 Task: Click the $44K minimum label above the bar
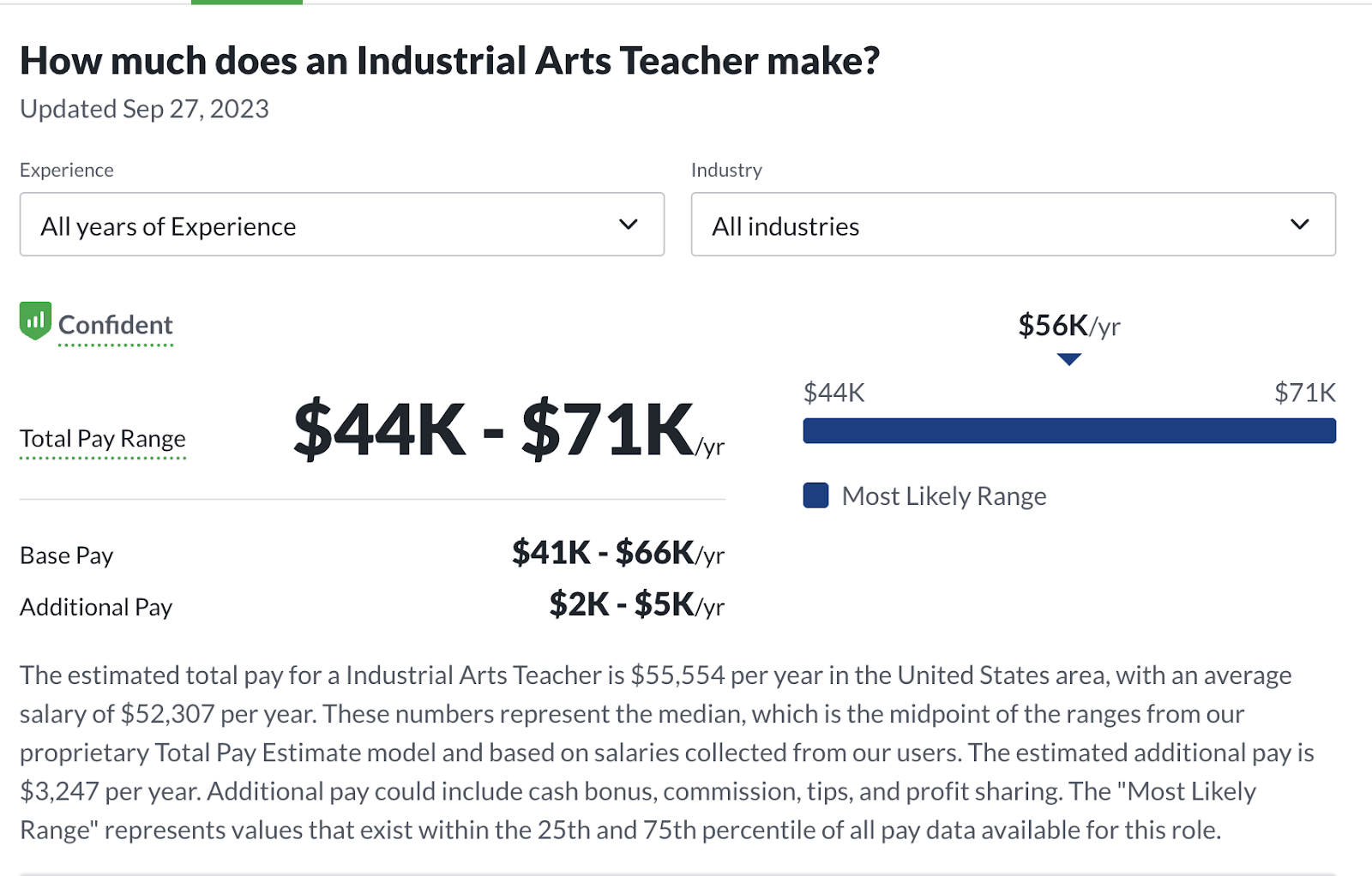pos(833,393)
